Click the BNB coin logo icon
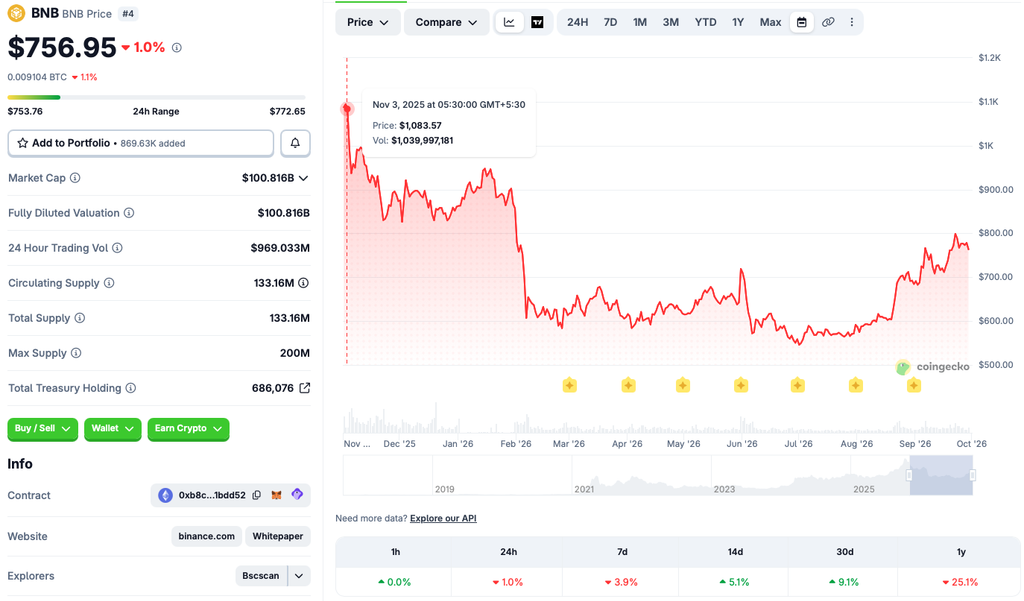 tap(16, 13)
